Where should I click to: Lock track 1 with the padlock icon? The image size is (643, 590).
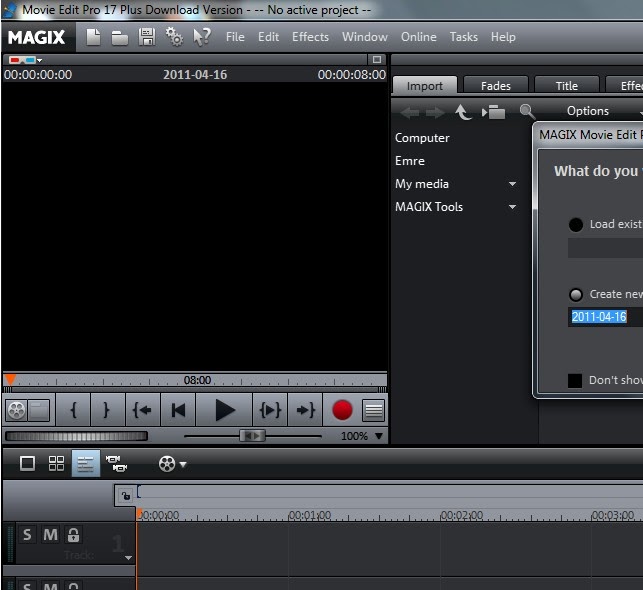pyautogui.click(x=73, y=535)
